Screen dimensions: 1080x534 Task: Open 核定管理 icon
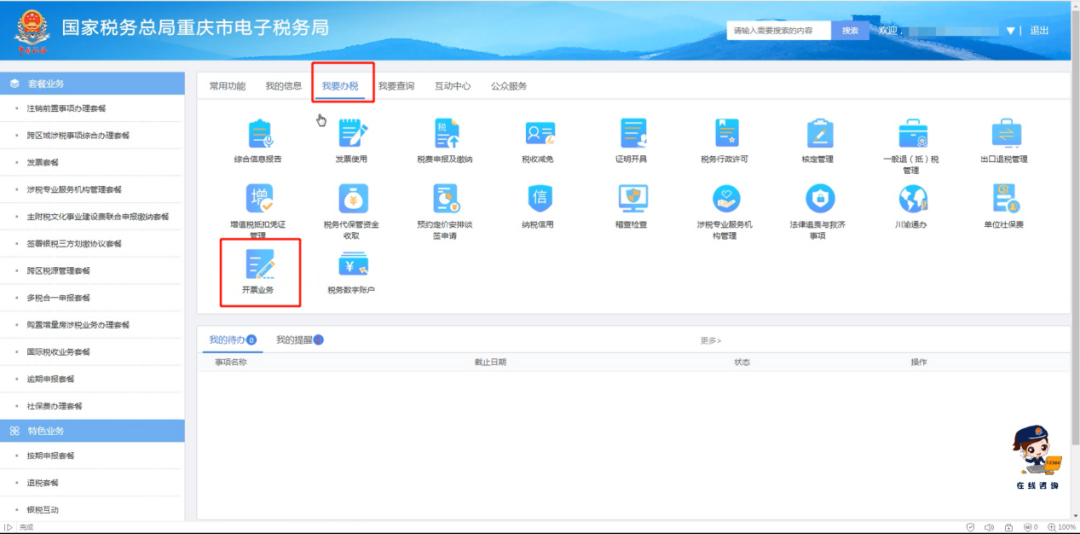[x=820, y=134]
